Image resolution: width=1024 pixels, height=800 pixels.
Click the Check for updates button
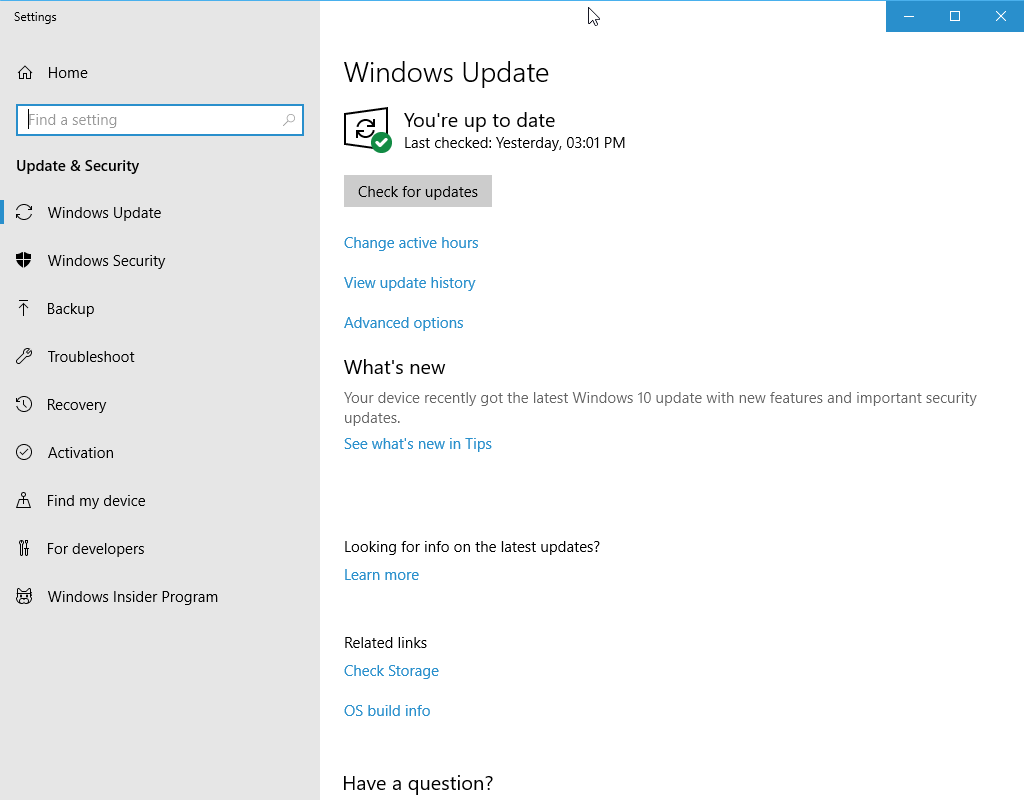click(418, 191)
